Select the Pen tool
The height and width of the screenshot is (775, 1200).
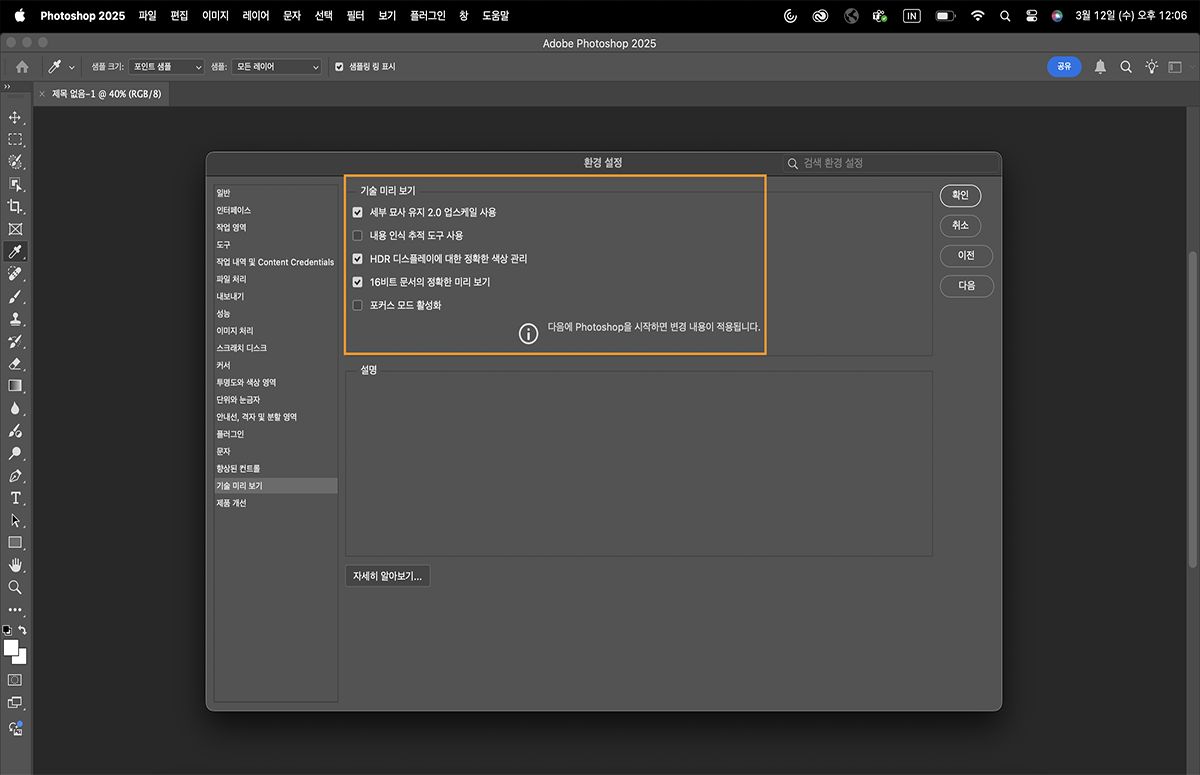coord(15,476)
